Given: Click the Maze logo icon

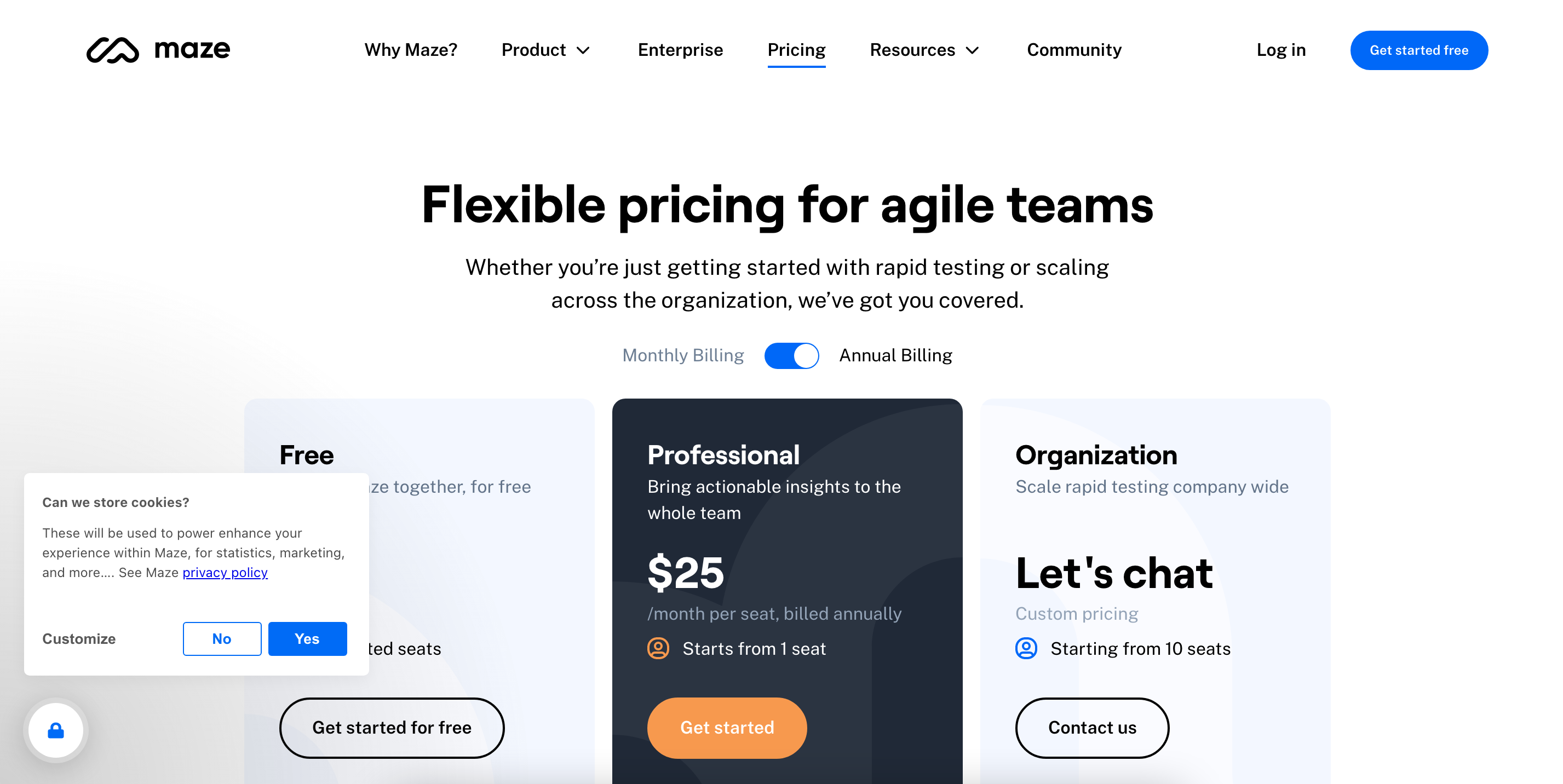Looking at the screenshot, I should coord(113,50).
